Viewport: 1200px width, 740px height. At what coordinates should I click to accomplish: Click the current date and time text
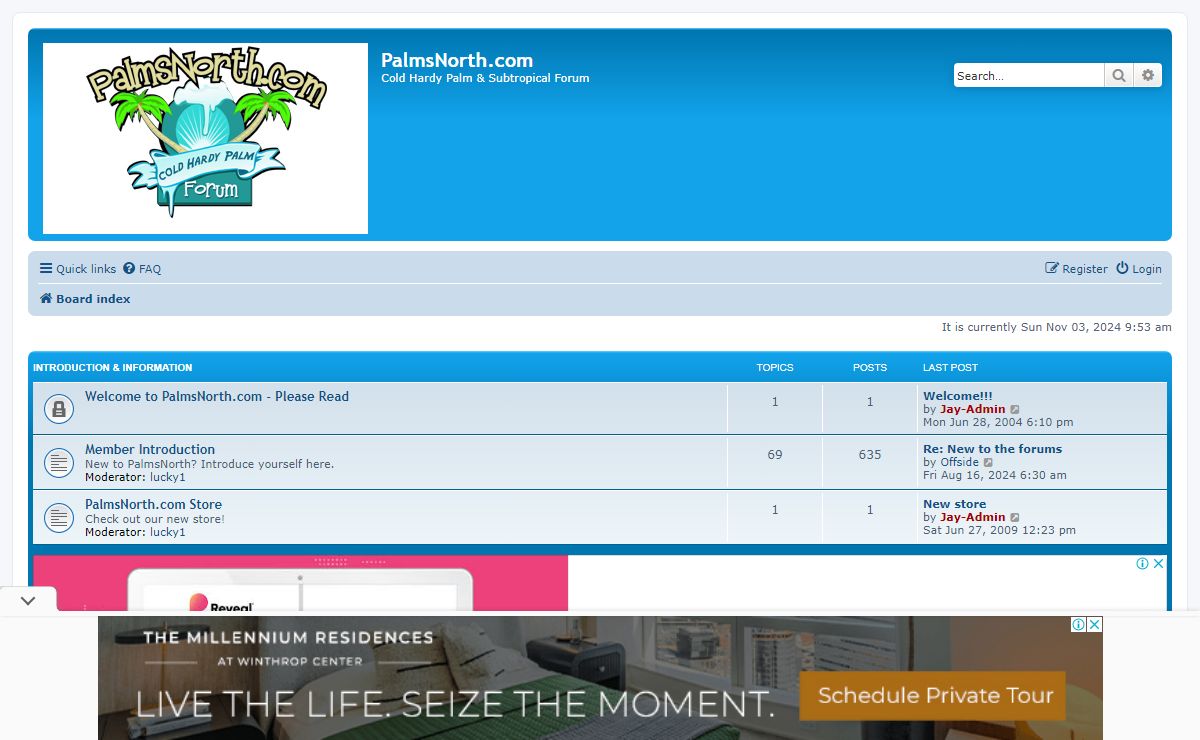coord(1056,327)
